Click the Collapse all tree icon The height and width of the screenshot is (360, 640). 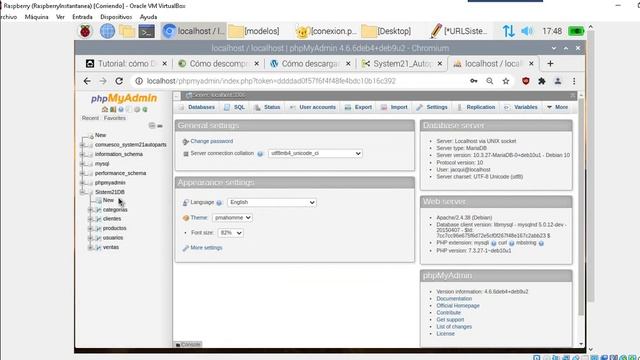pyautogui.click(x=152, y=126)
